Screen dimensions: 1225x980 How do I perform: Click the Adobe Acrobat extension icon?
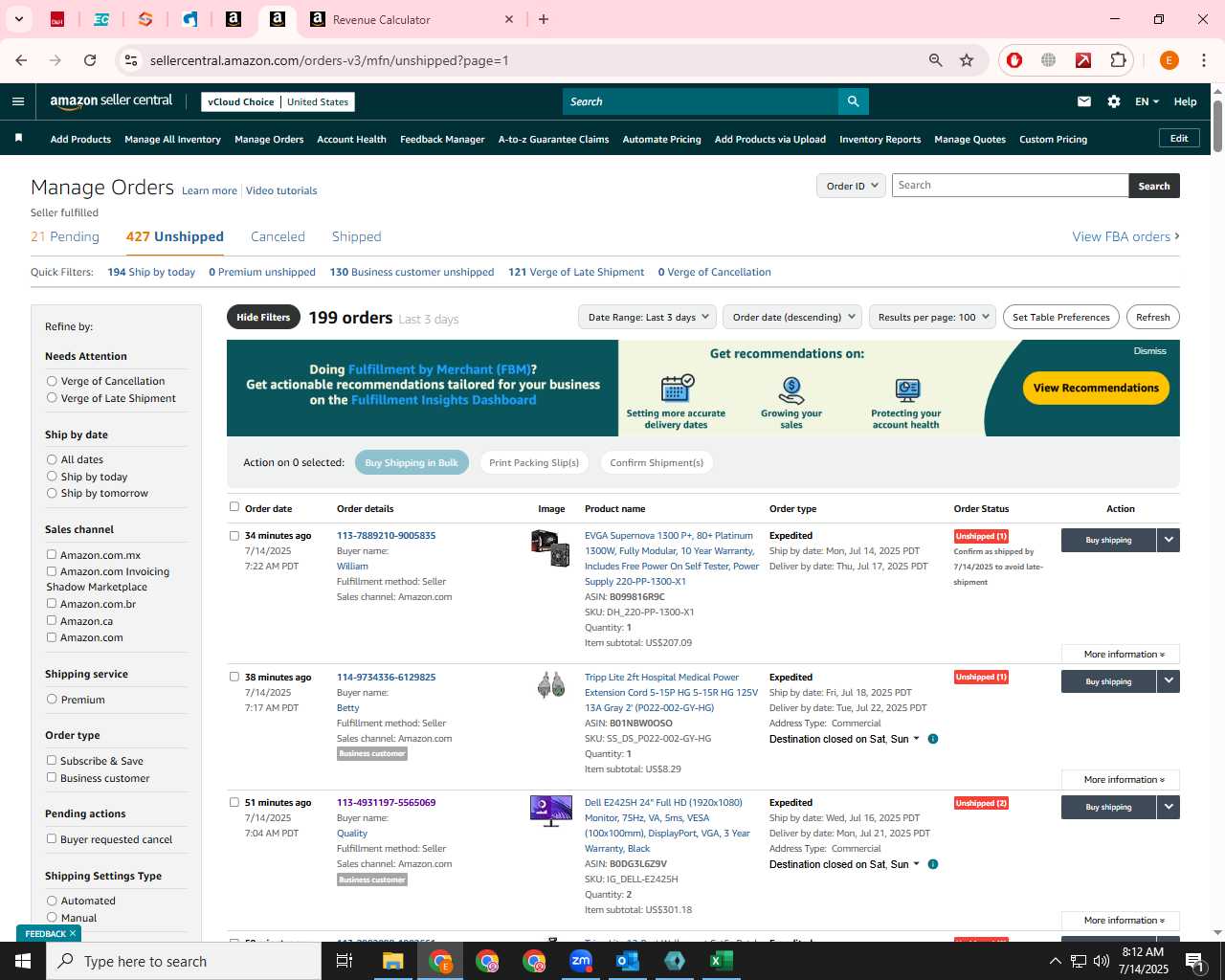(1083, 60)
